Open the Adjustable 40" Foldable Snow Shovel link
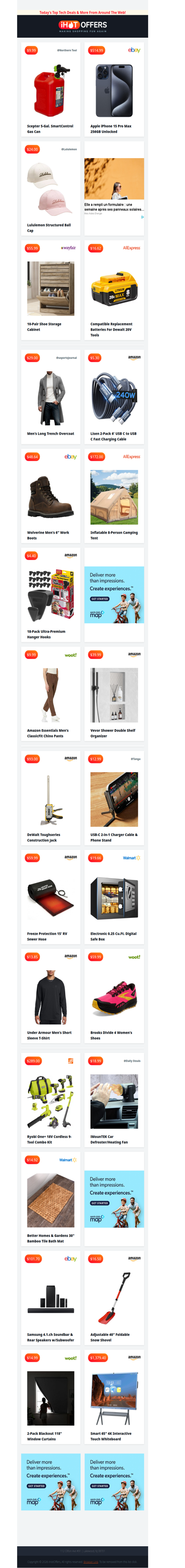Screen dimensions: 185x1568 point(111,1337)
